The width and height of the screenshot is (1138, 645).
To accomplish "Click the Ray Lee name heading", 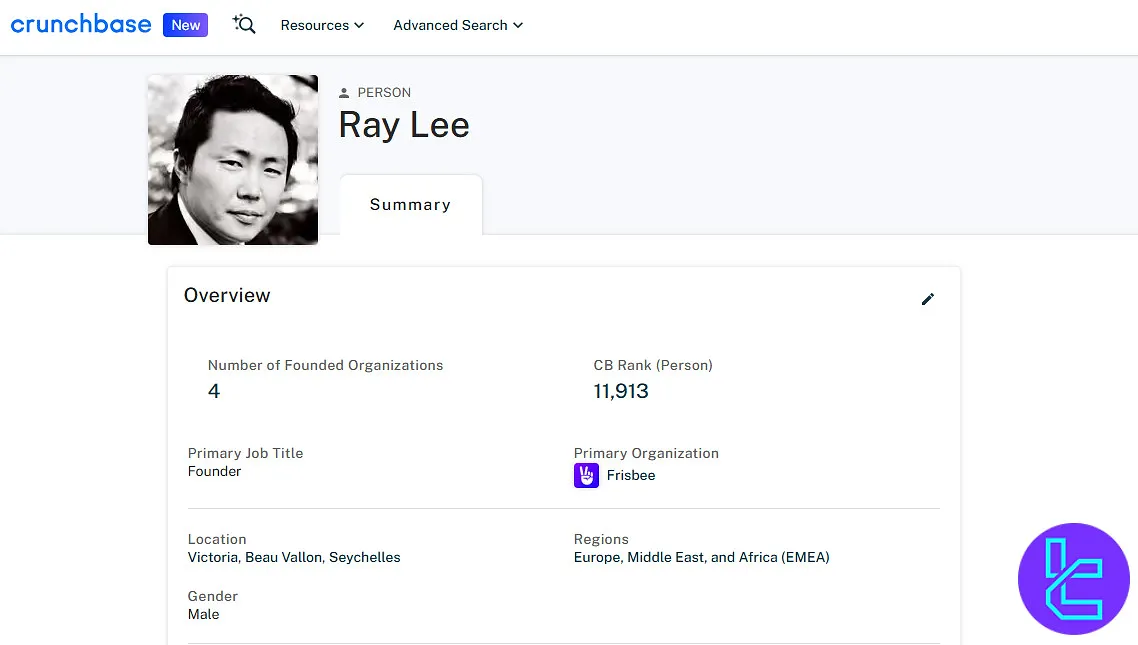I will (x=404, y=125).
